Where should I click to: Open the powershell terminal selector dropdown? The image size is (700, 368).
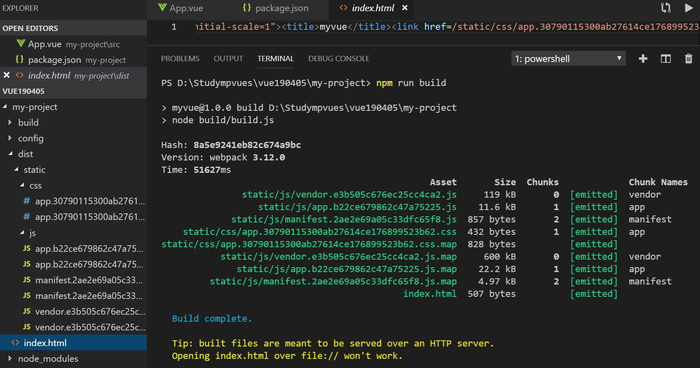(x=568, y=59)
